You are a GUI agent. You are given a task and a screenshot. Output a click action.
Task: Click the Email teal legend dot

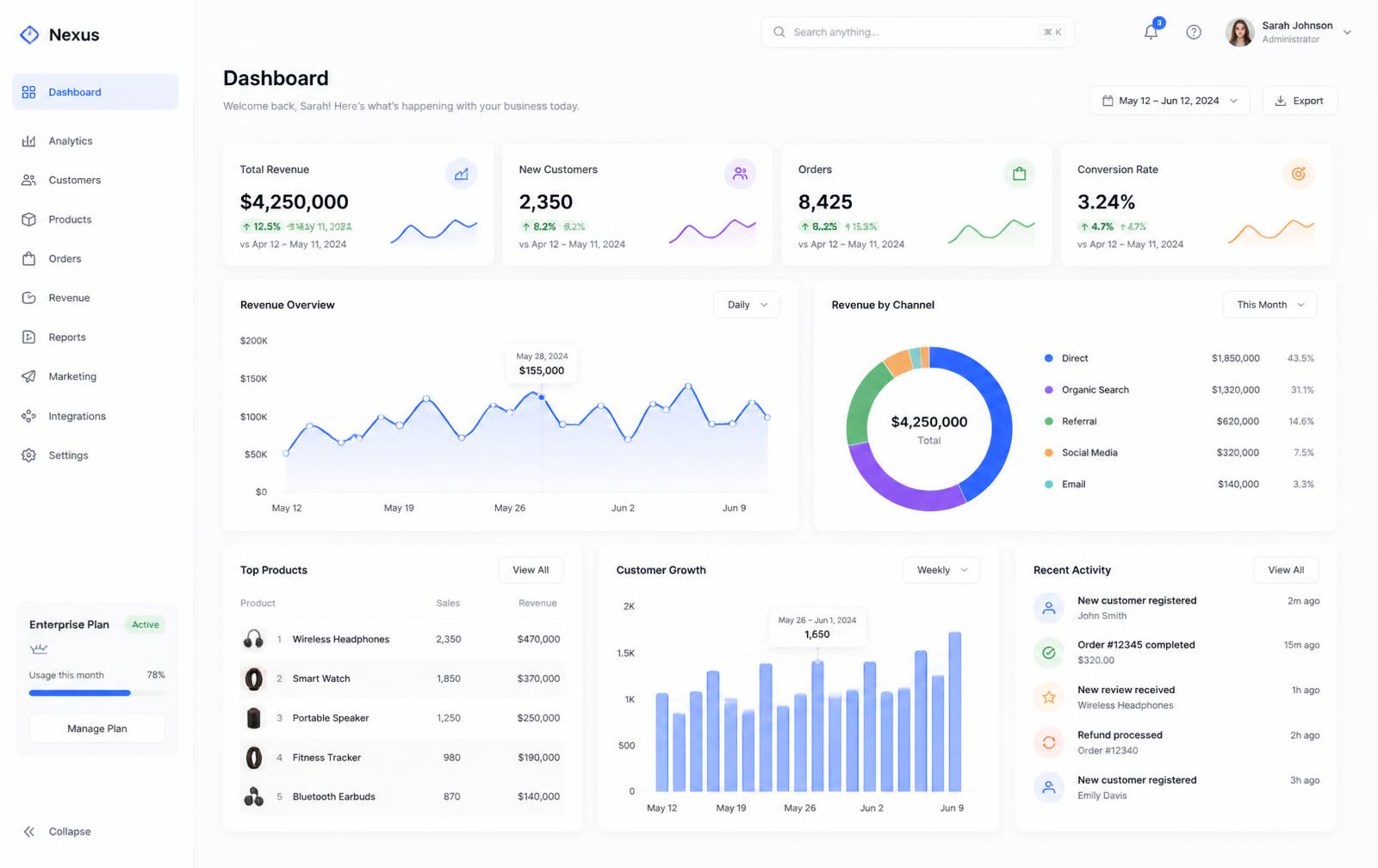1049,484
